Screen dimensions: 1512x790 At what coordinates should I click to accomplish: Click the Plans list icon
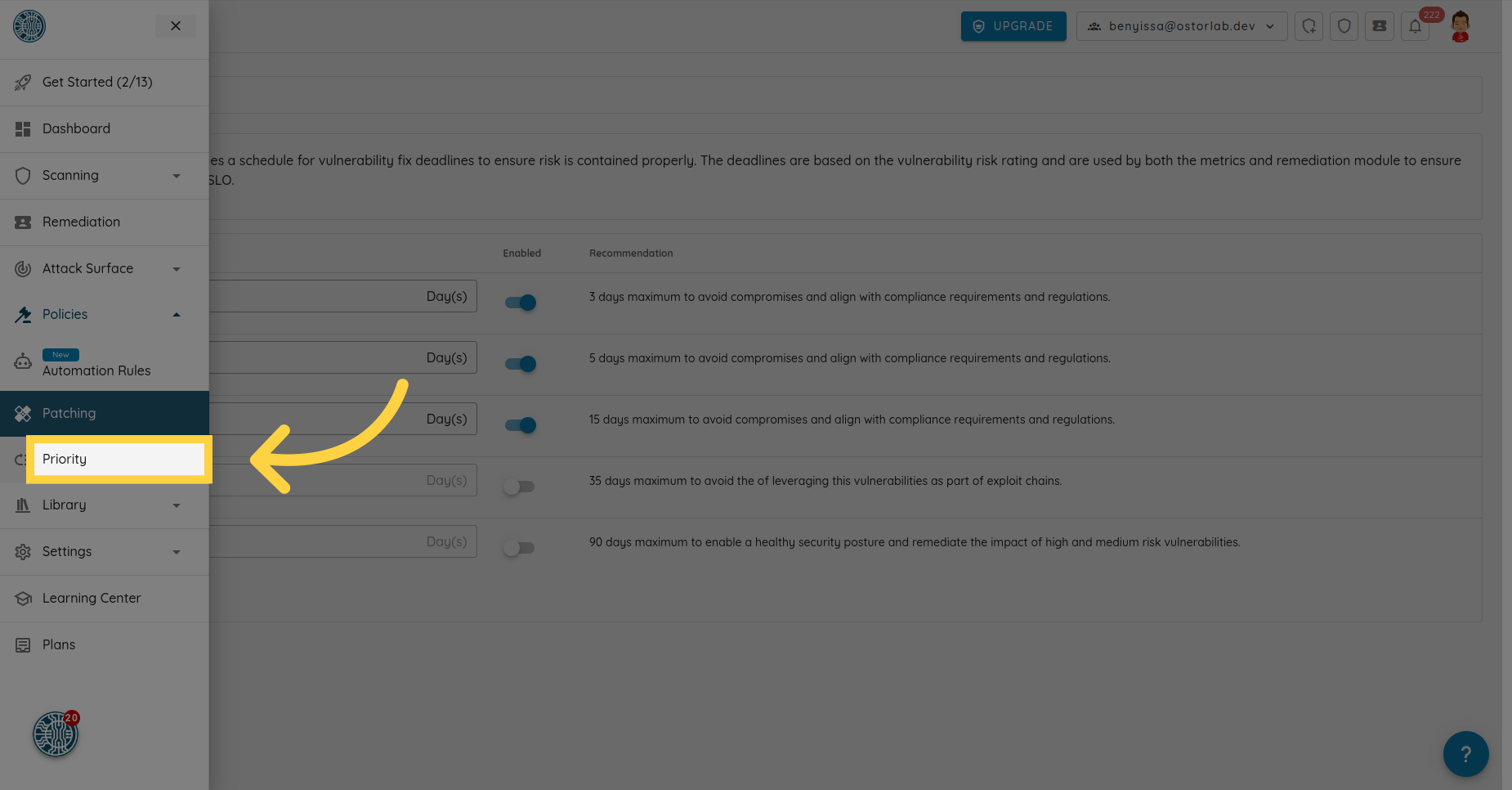(x=23, y=645)
